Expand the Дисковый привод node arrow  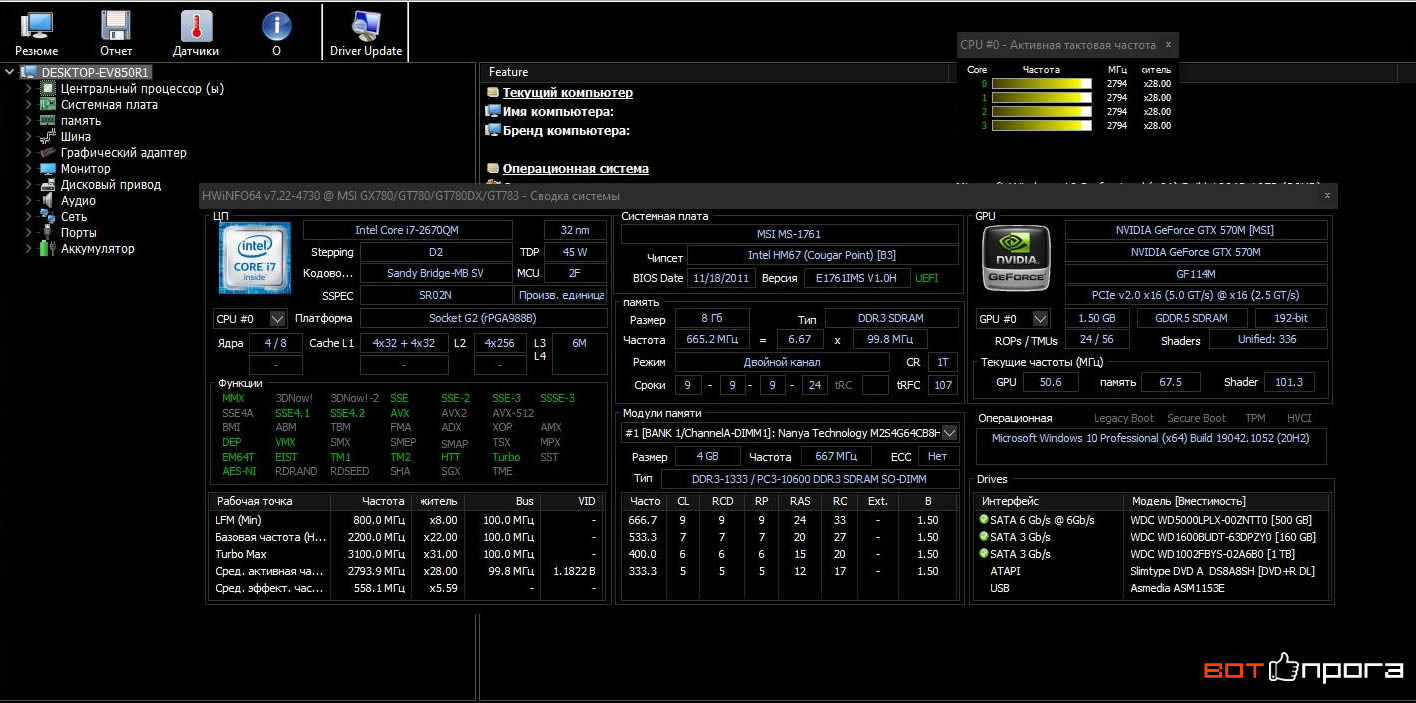(29, 184)
